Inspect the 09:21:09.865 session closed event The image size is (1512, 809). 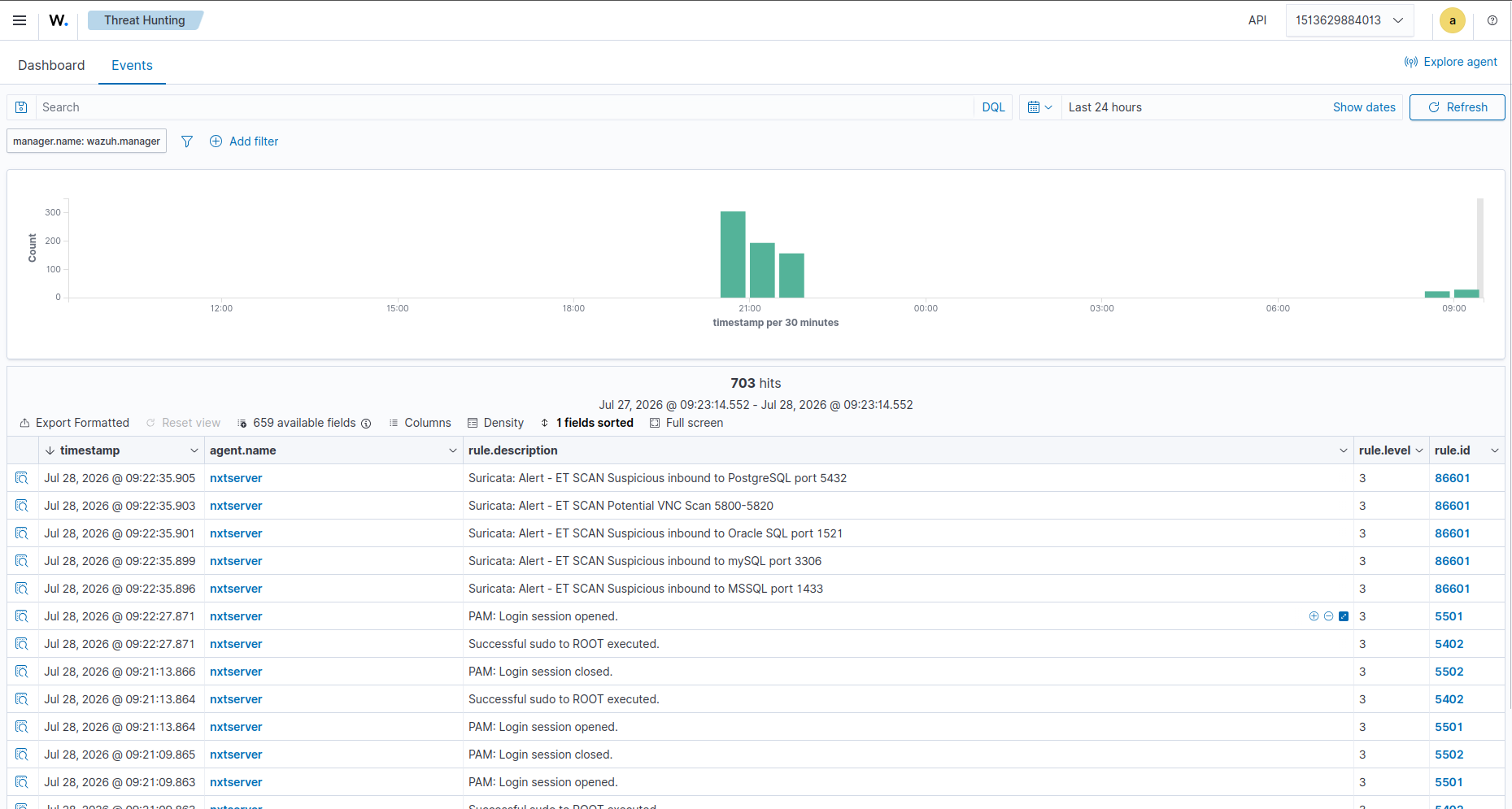[22, 755]
